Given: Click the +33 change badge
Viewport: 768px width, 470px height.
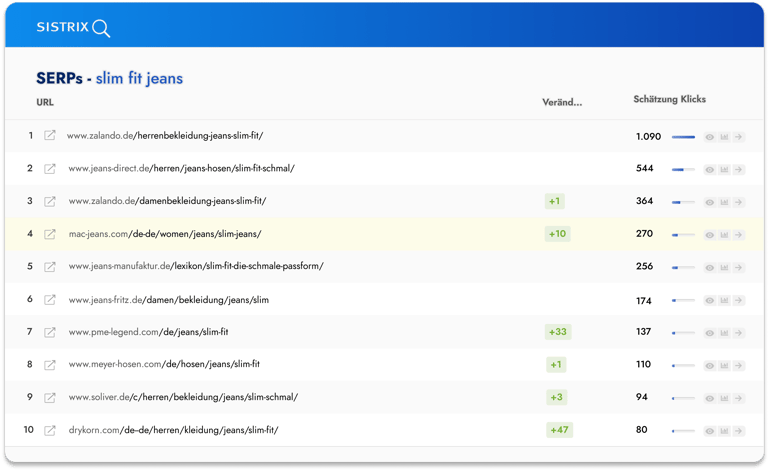Looking at the screenshot, I should pos(558,332).
